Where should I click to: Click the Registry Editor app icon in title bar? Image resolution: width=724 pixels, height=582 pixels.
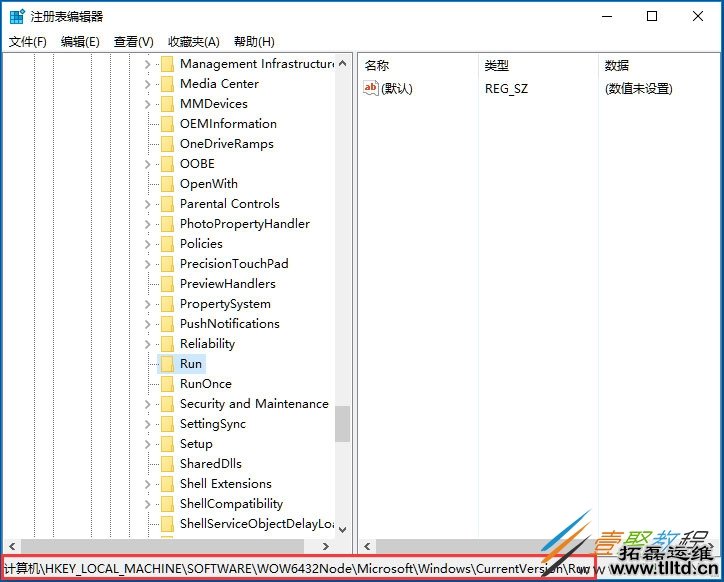pyautogui.click(x=17, y=17)
